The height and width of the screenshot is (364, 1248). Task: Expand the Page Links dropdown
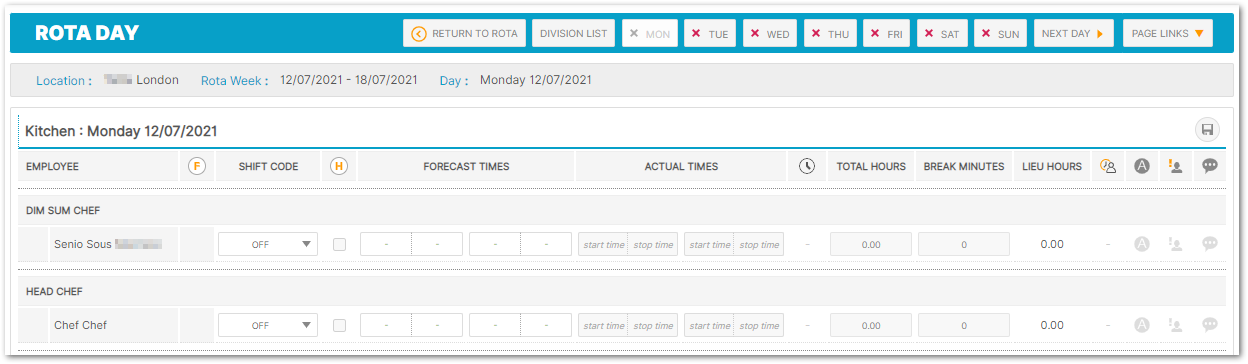1168,33
